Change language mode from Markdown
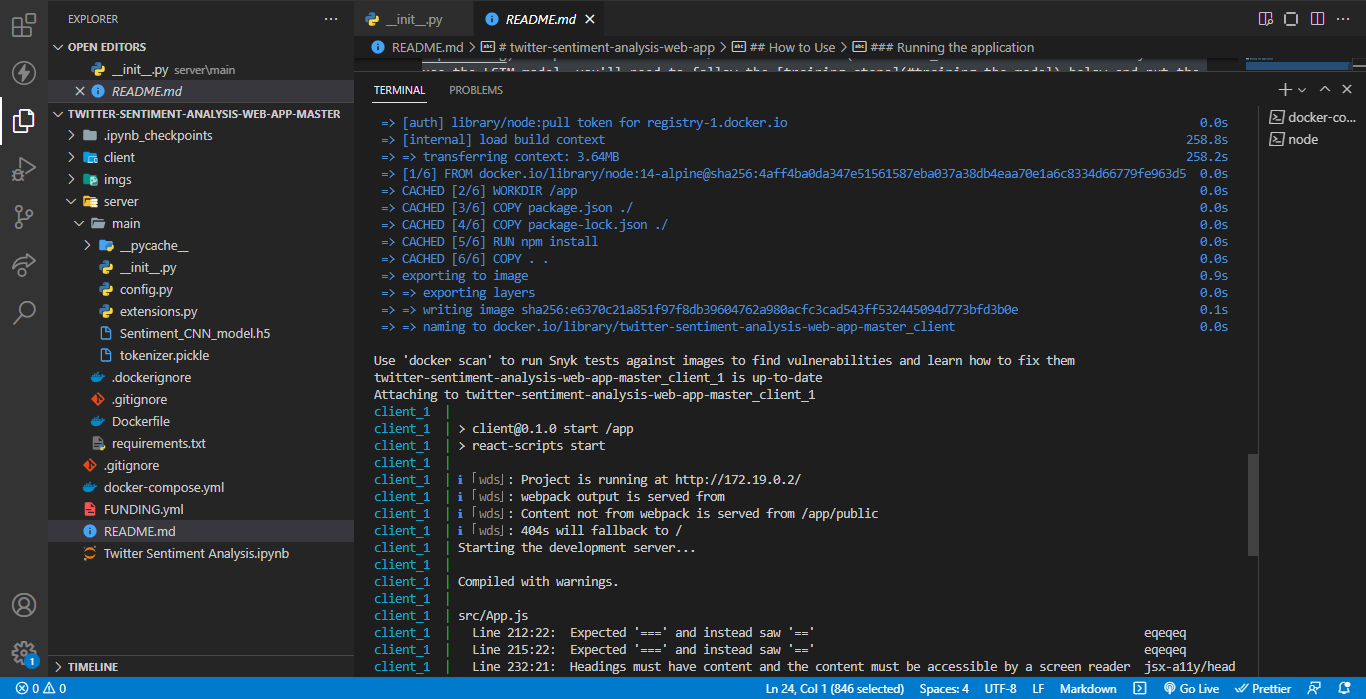 pyautogui.click(x=1088, y=688)
